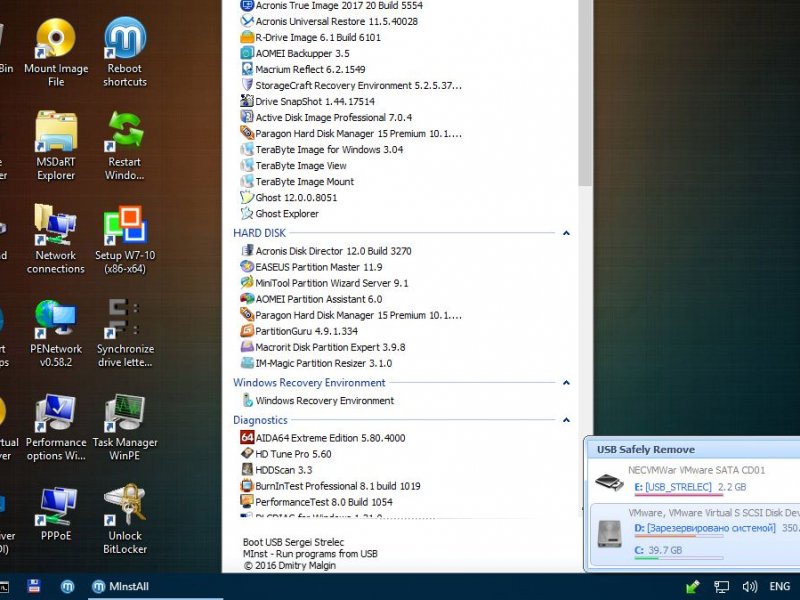The height and width of the screenshot is (600, 800).
Task: Select R-Drive Image 6.1 Build 6101
Action: tap(310, 37)
